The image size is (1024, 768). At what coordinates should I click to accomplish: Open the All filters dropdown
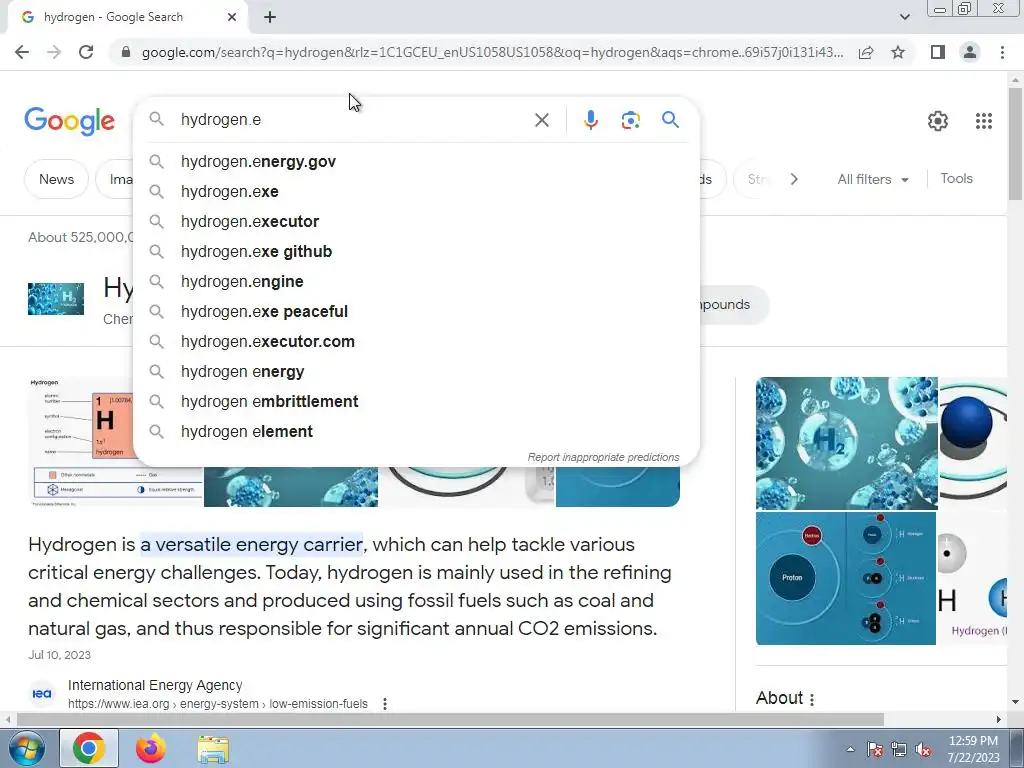coord(872,179)
